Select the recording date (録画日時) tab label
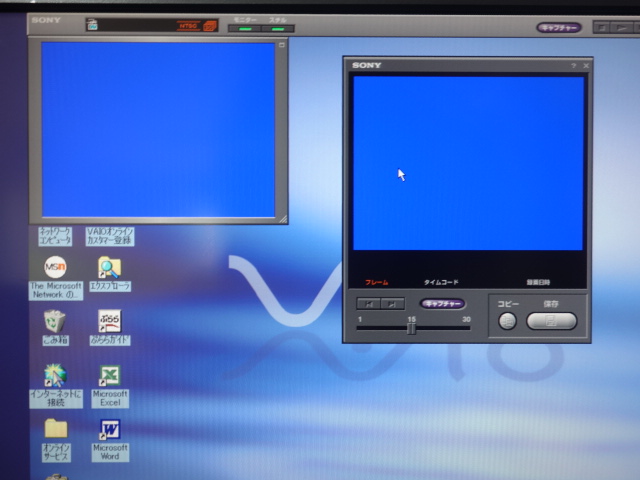 click(x=538, y=283)
